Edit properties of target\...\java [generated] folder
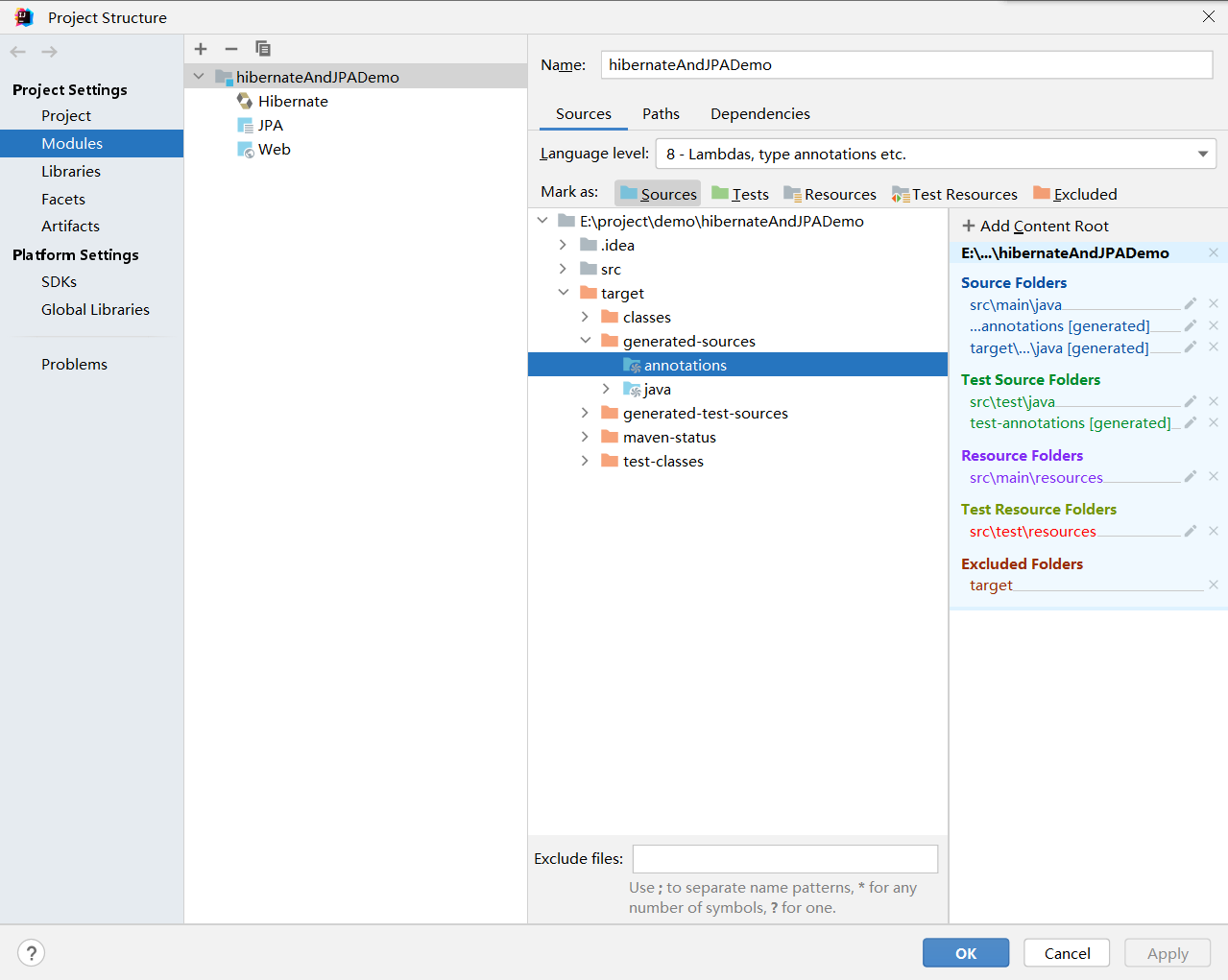 point(1191,347)
